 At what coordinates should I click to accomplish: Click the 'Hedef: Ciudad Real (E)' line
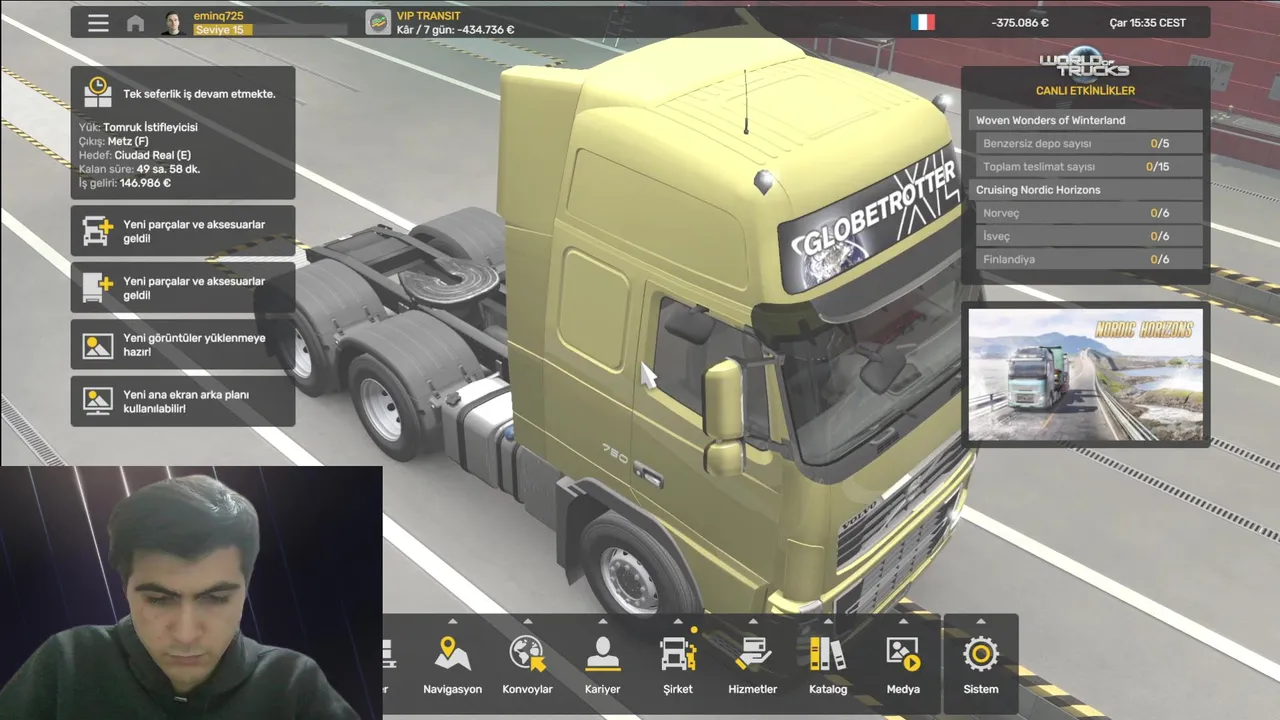[135, 155]
